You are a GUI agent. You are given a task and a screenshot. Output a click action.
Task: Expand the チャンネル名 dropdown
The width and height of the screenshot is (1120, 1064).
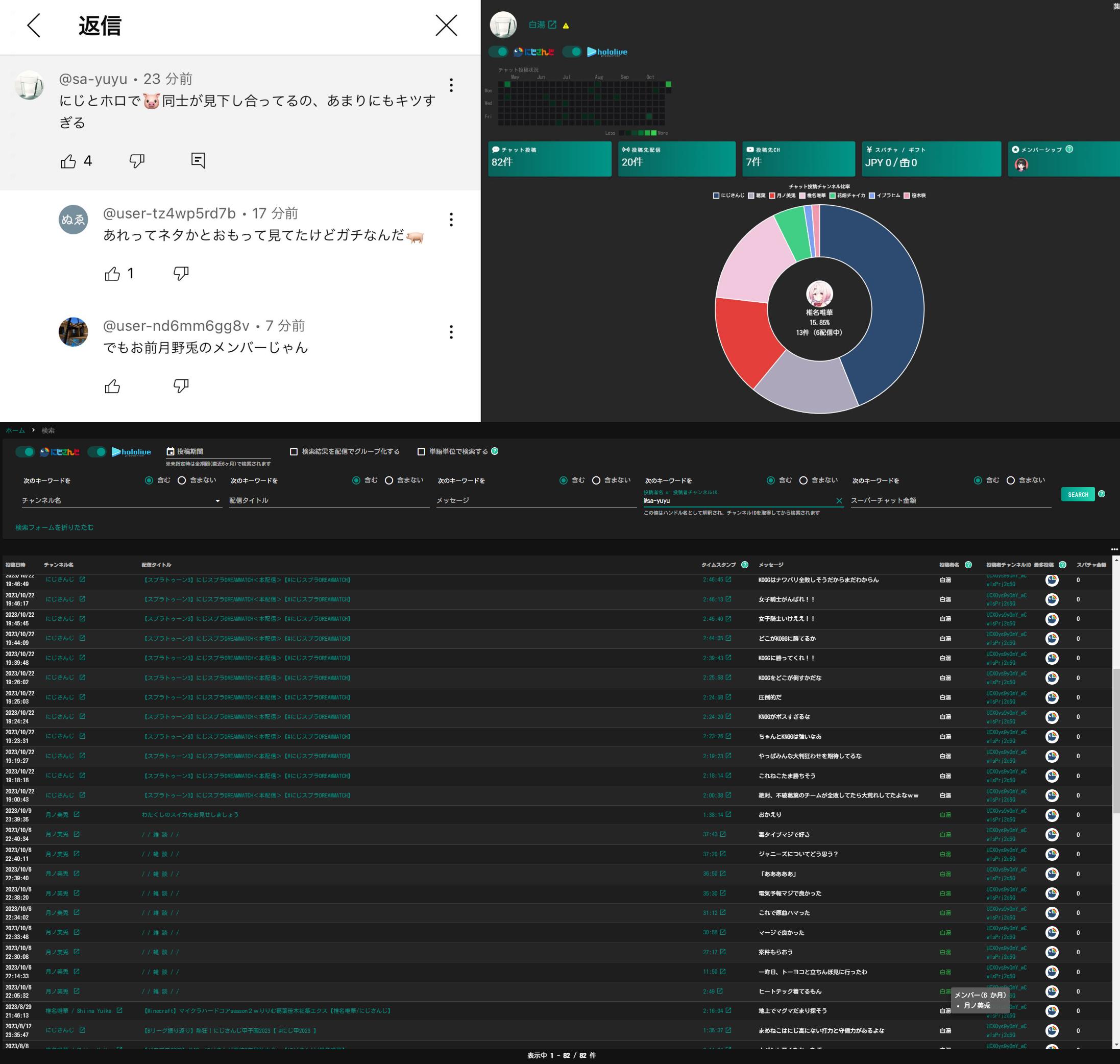click(x=217, y=501)
